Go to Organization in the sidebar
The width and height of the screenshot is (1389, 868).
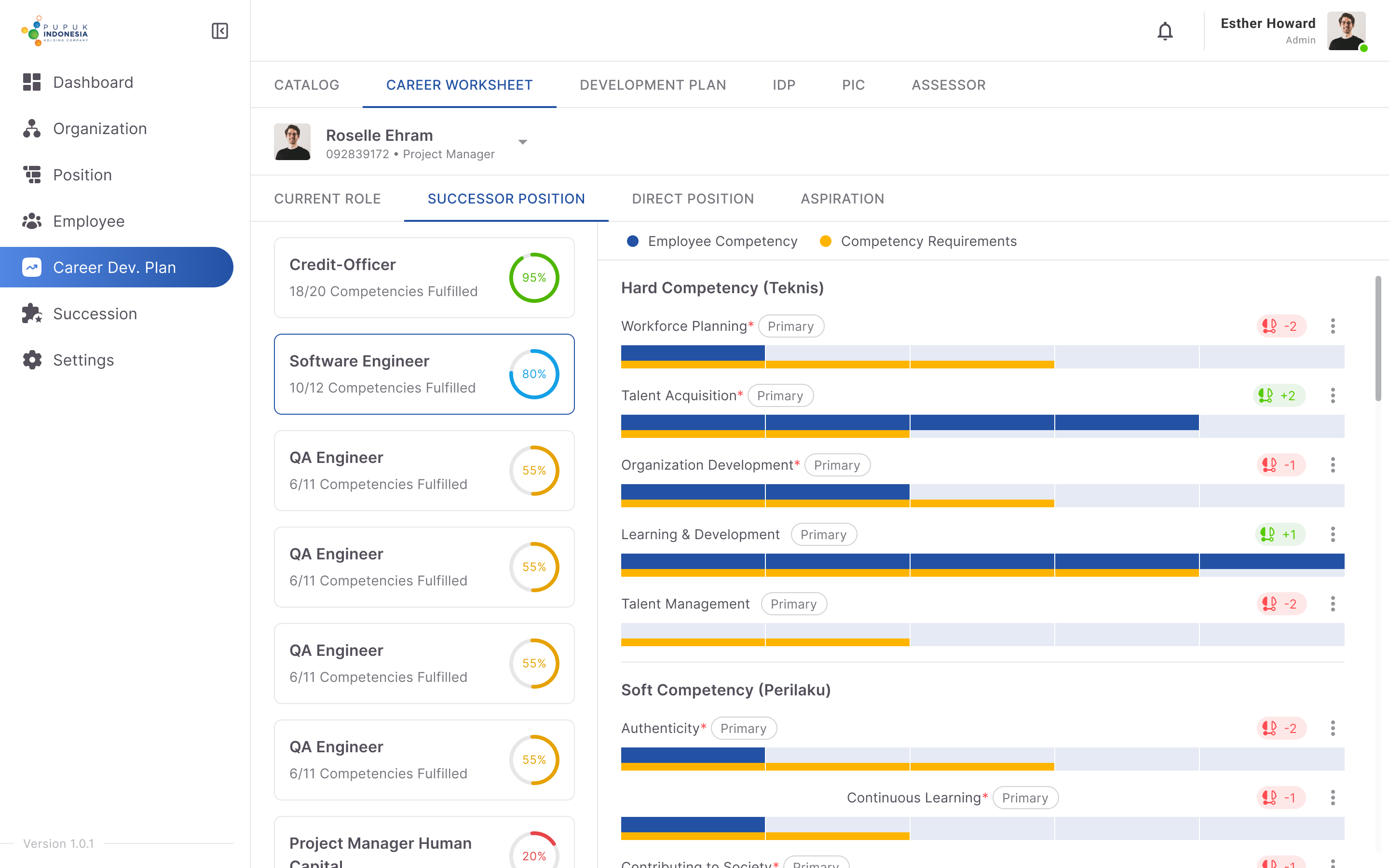tap(117, 129)
